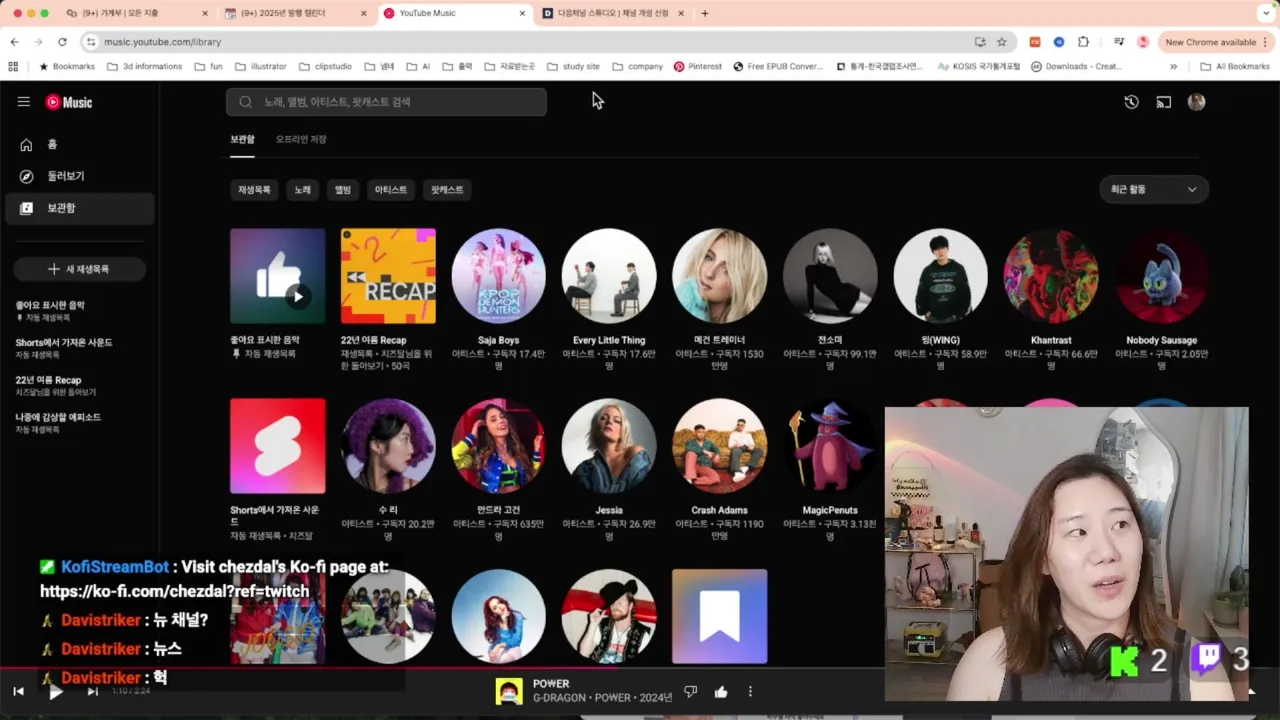Open the clipstudio bookmark folder
The width and height of the screenshot is (1280, 720).
click(x=326, y=66)
